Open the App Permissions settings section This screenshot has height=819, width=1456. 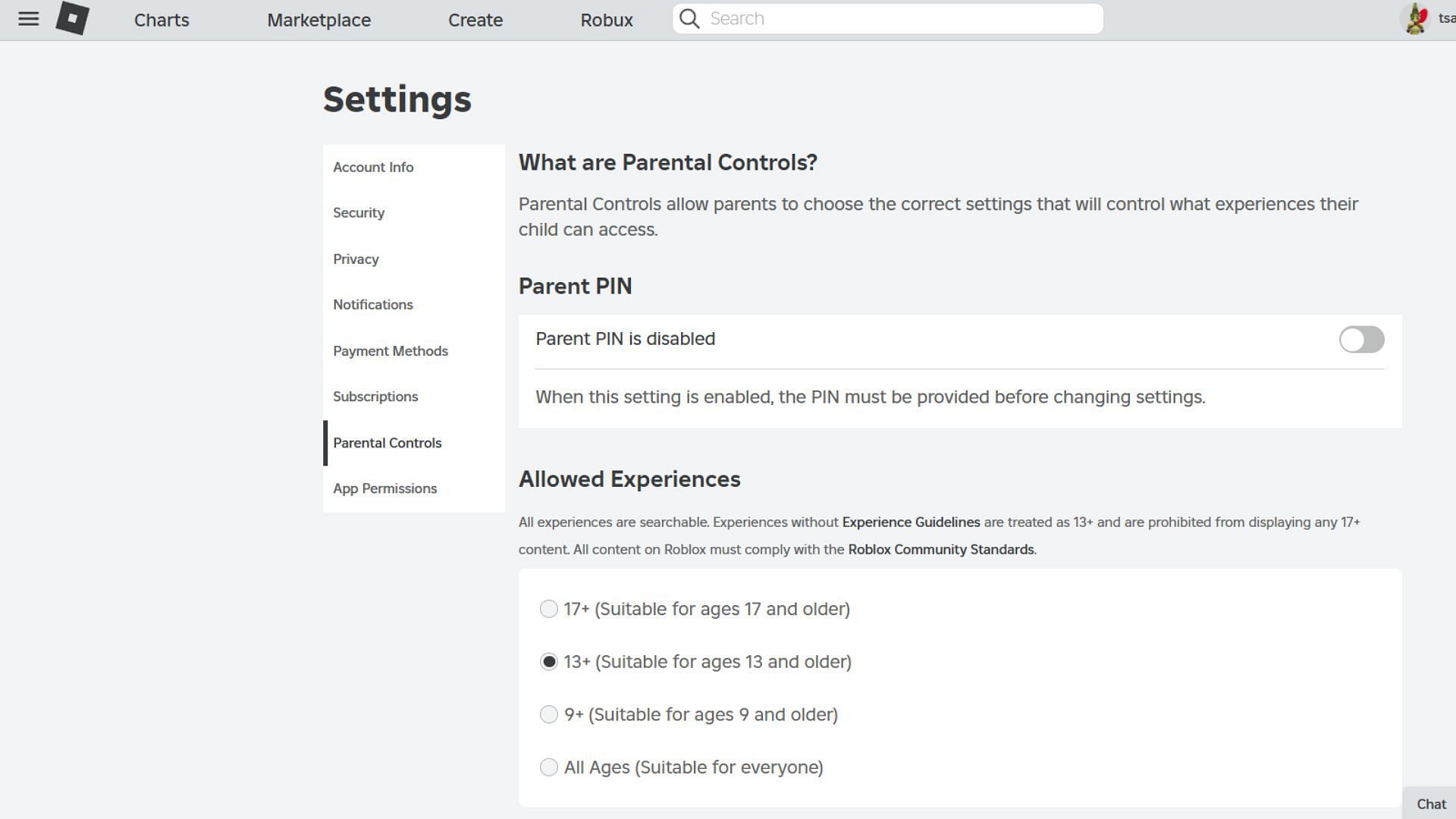(385, 488)
